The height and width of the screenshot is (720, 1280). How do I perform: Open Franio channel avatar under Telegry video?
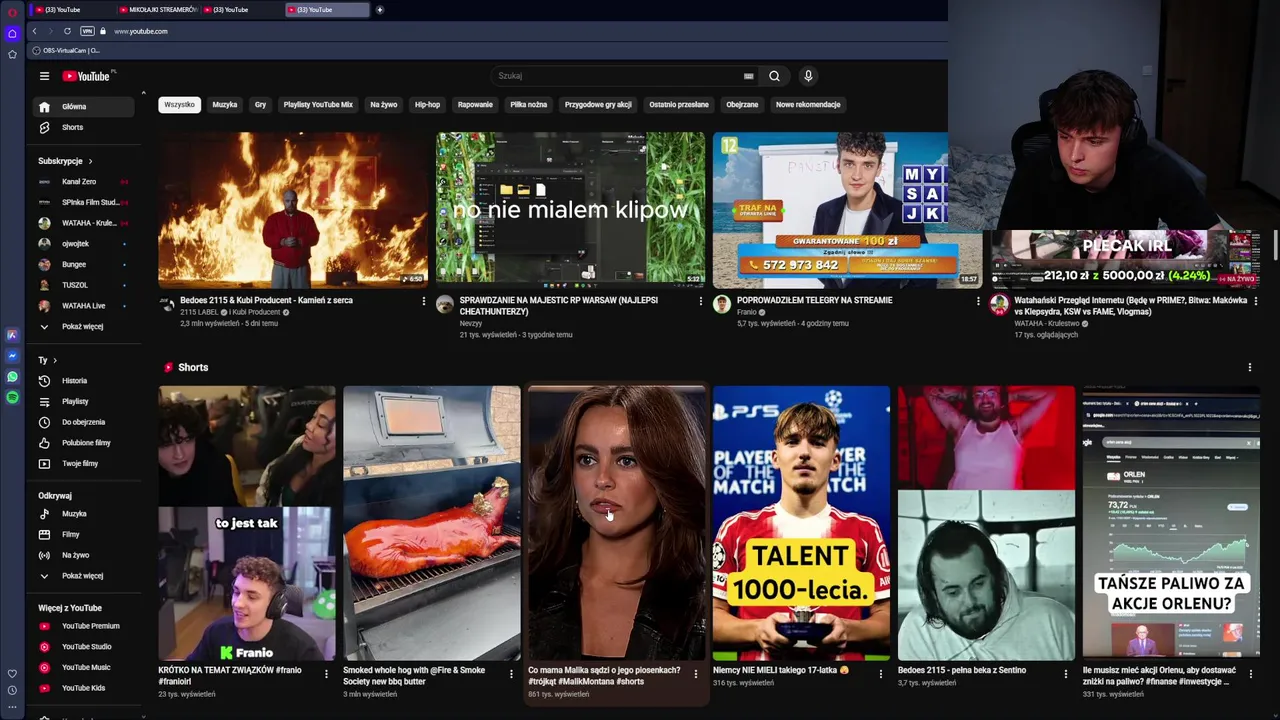(x=722, y=305)
